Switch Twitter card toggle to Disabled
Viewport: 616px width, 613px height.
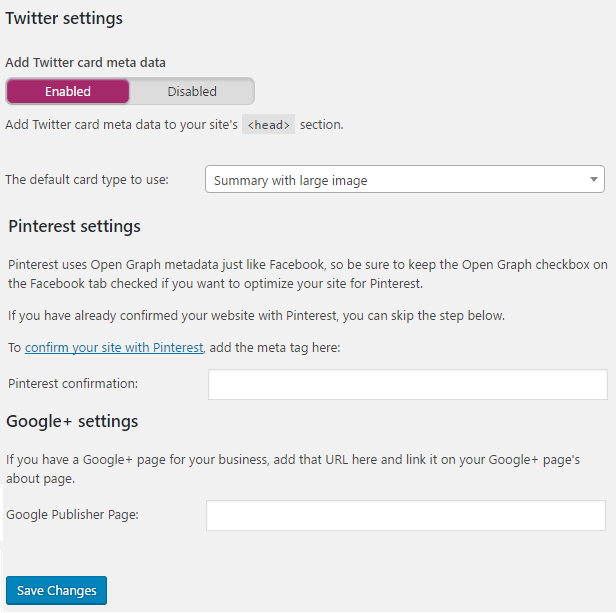192,91
